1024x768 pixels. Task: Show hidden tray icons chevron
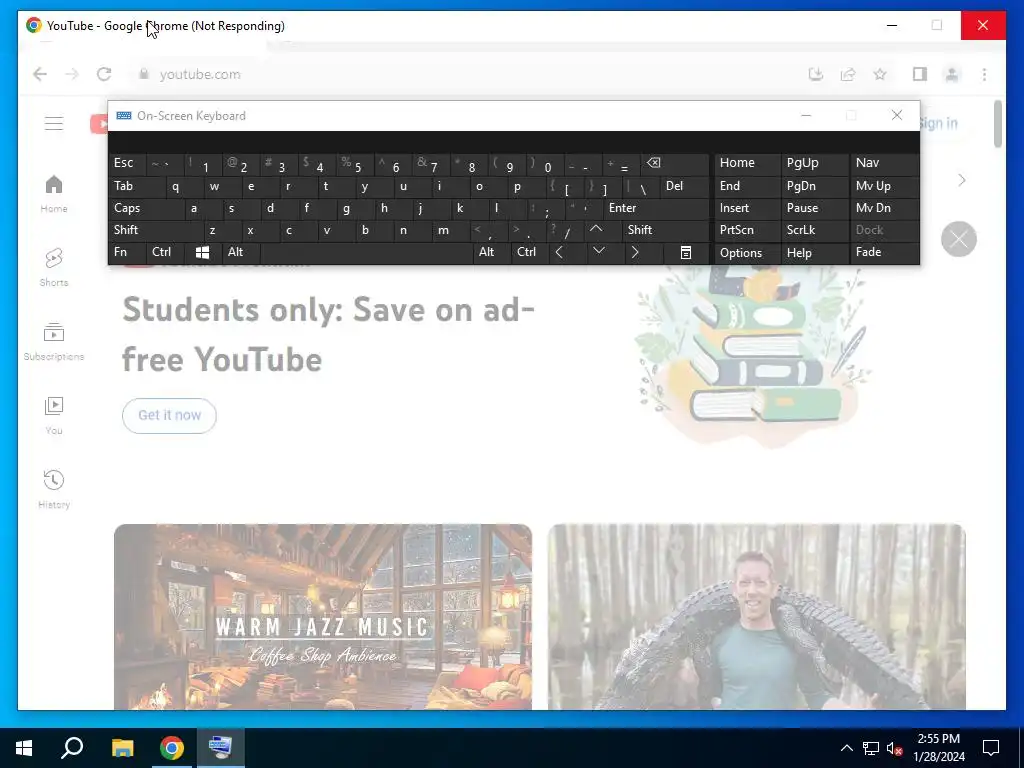click(x=846, y=748)
